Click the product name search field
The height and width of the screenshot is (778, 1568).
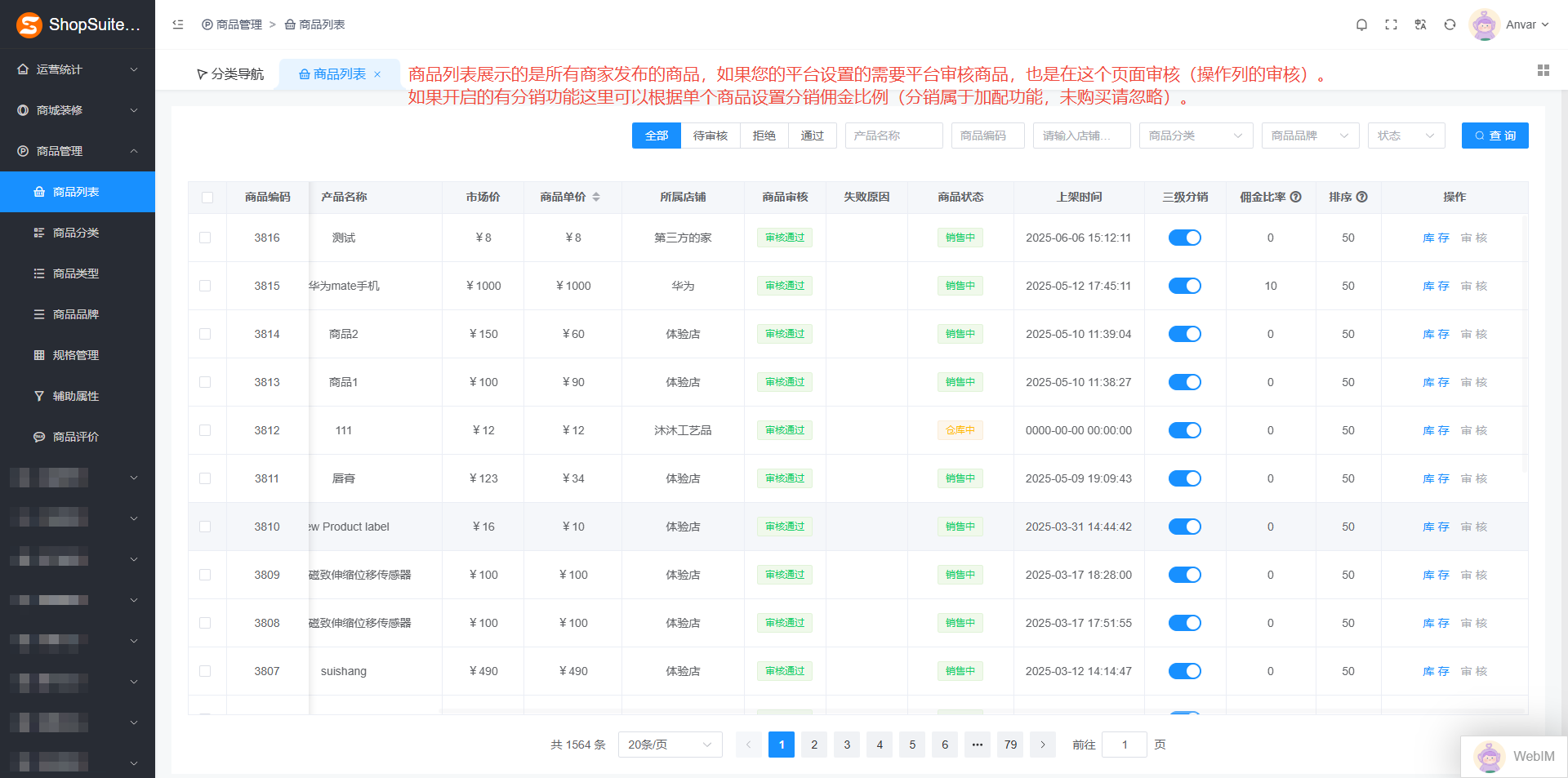pos(893,136)
